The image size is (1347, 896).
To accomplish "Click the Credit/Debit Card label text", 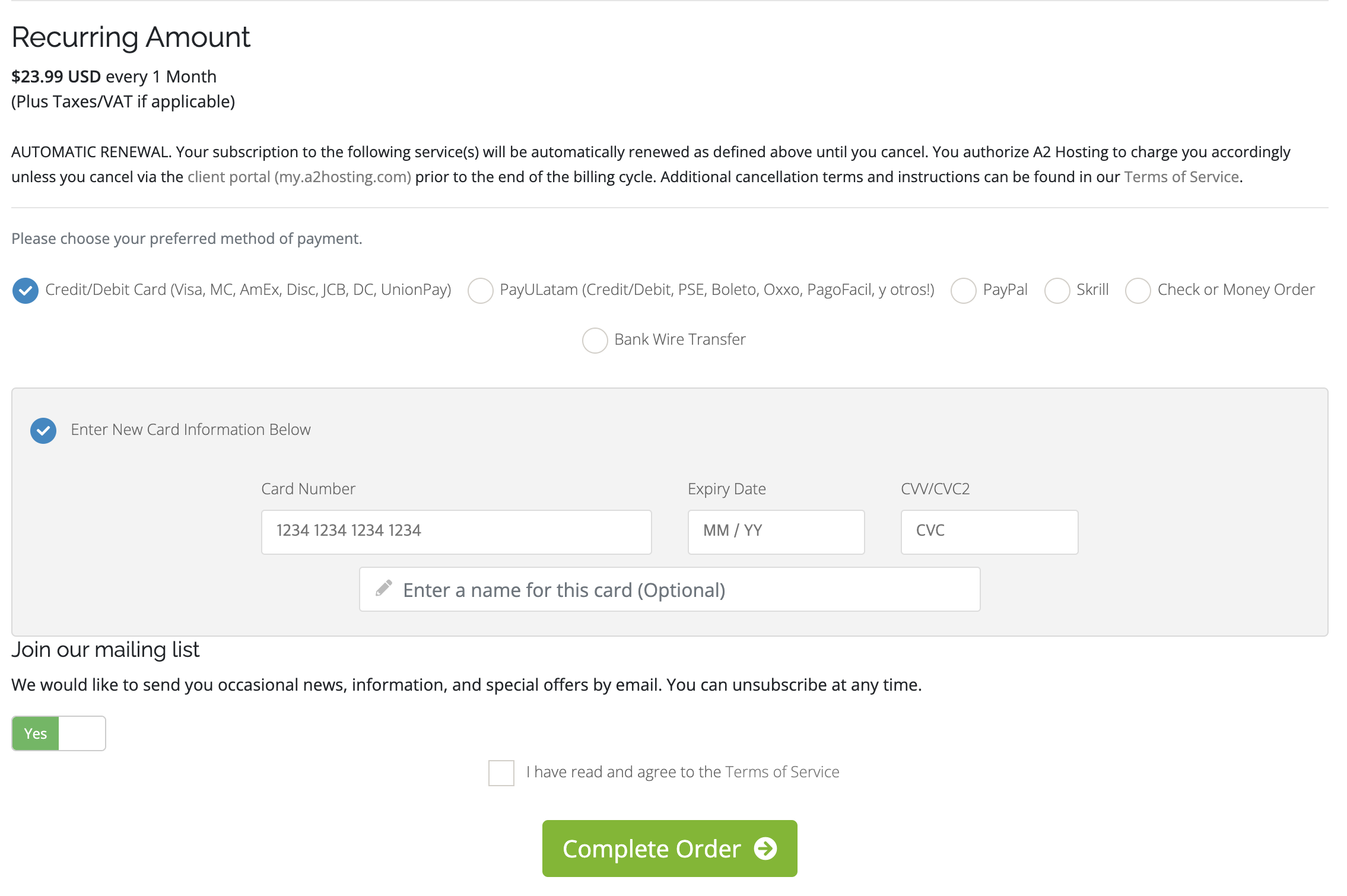I will pos(248,290).
